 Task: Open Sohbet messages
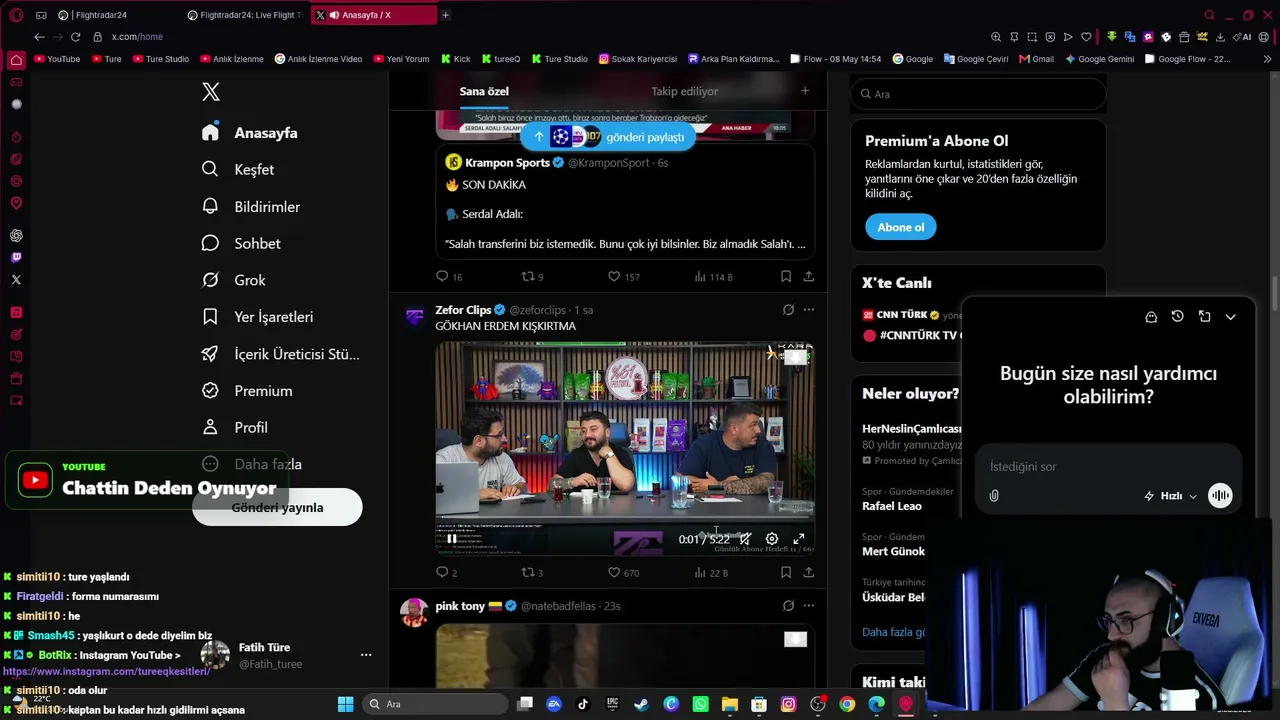[x=241, y=244]
